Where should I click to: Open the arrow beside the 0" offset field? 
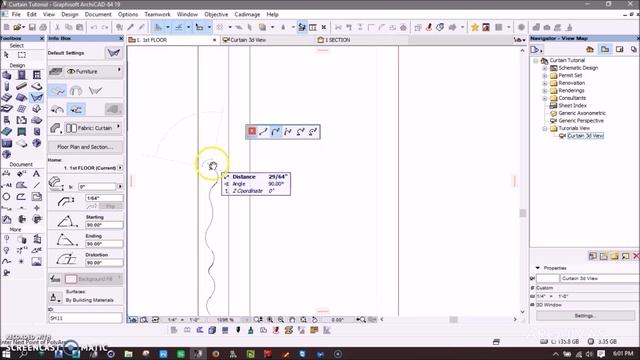click(120, 187)
